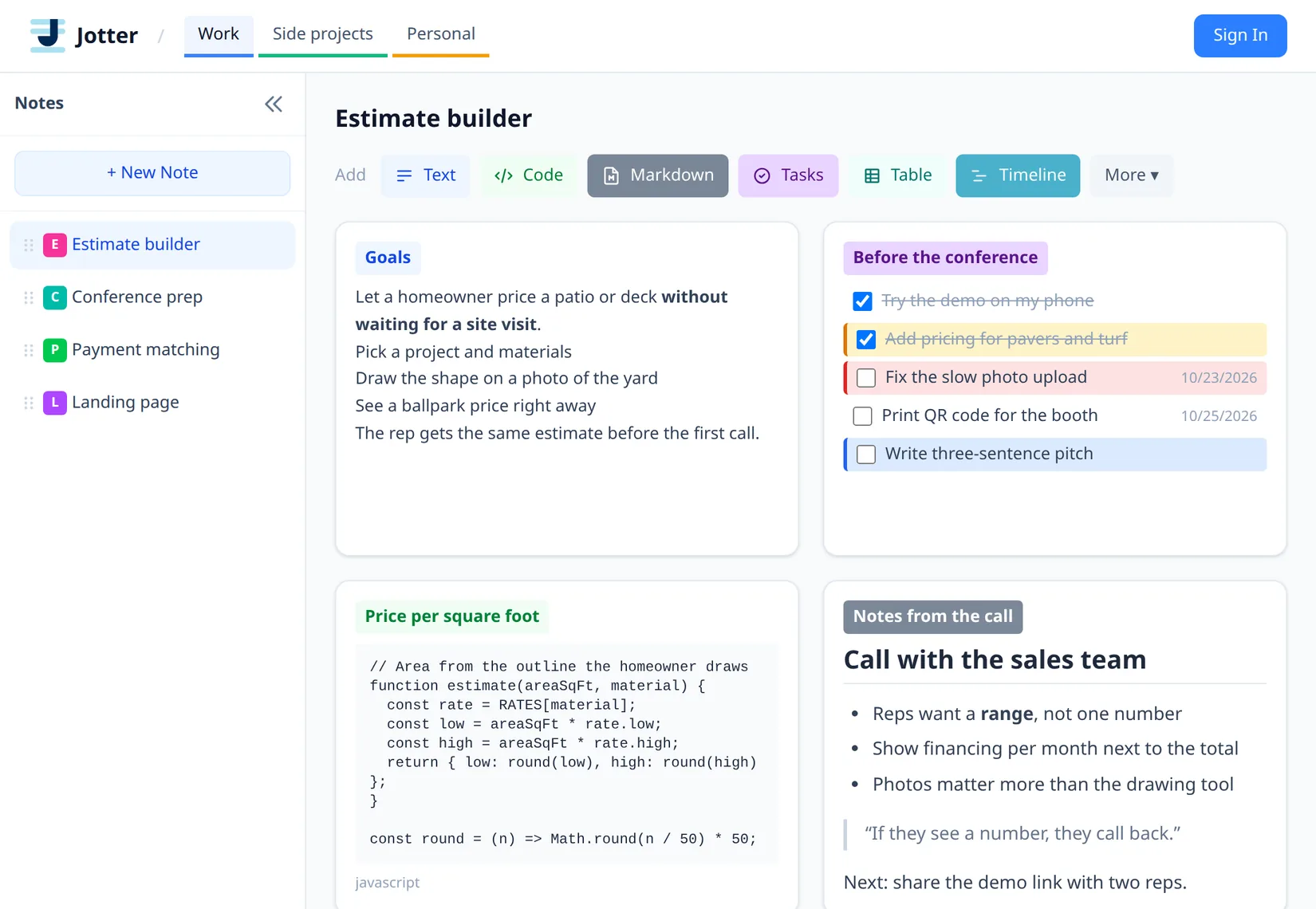Click 'Draw the shape on a photo' line
The image size is (1316, 909).
(x=506, y=378)
